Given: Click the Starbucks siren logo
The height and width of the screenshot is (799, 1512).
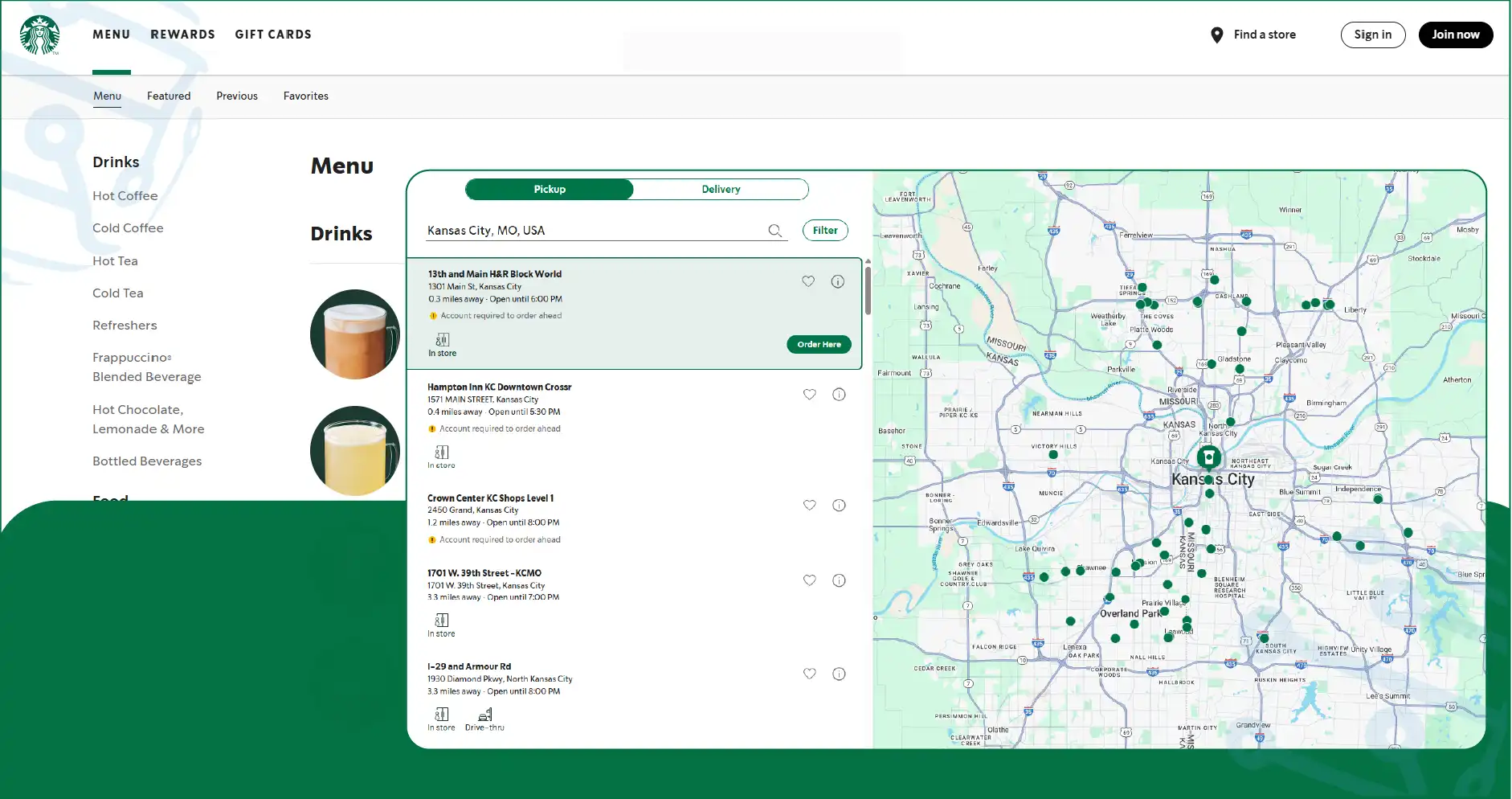Looking at the screenshot, I should pyautogui.click(x=39, y=35).
